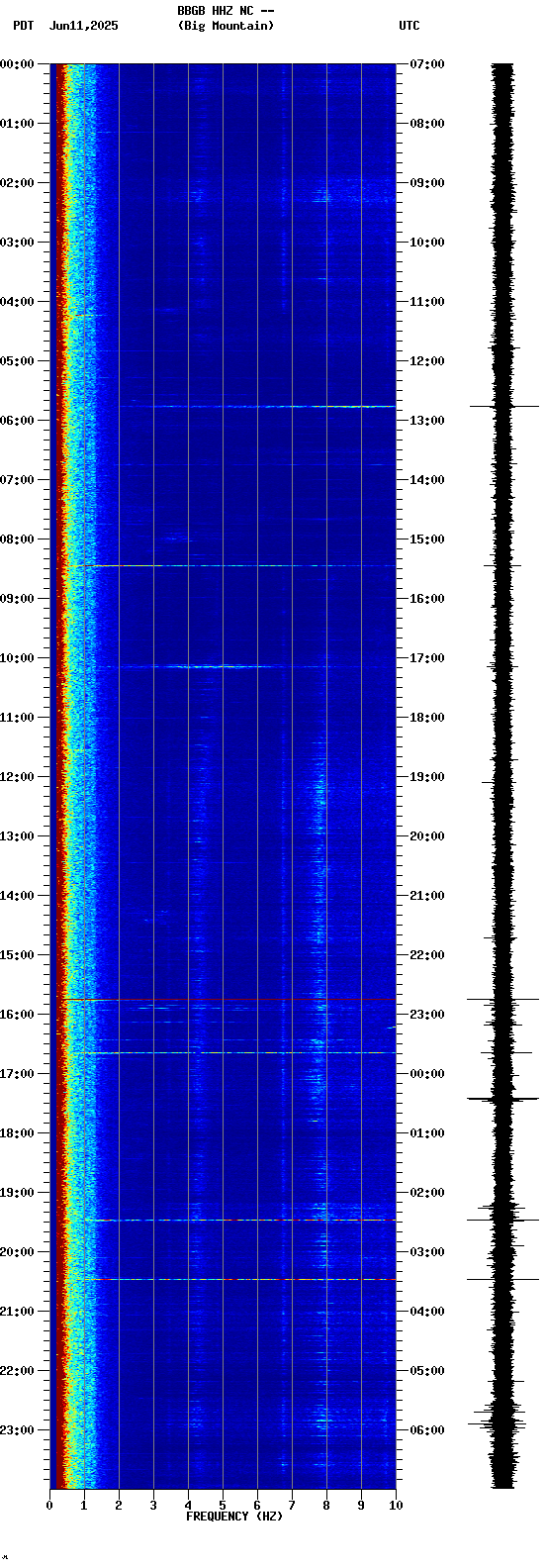Image resolution: width=546 pixels, height=1568 pixels.
Task: Click the 17:00 UTC label on right axis
Action: coord(427,658)
